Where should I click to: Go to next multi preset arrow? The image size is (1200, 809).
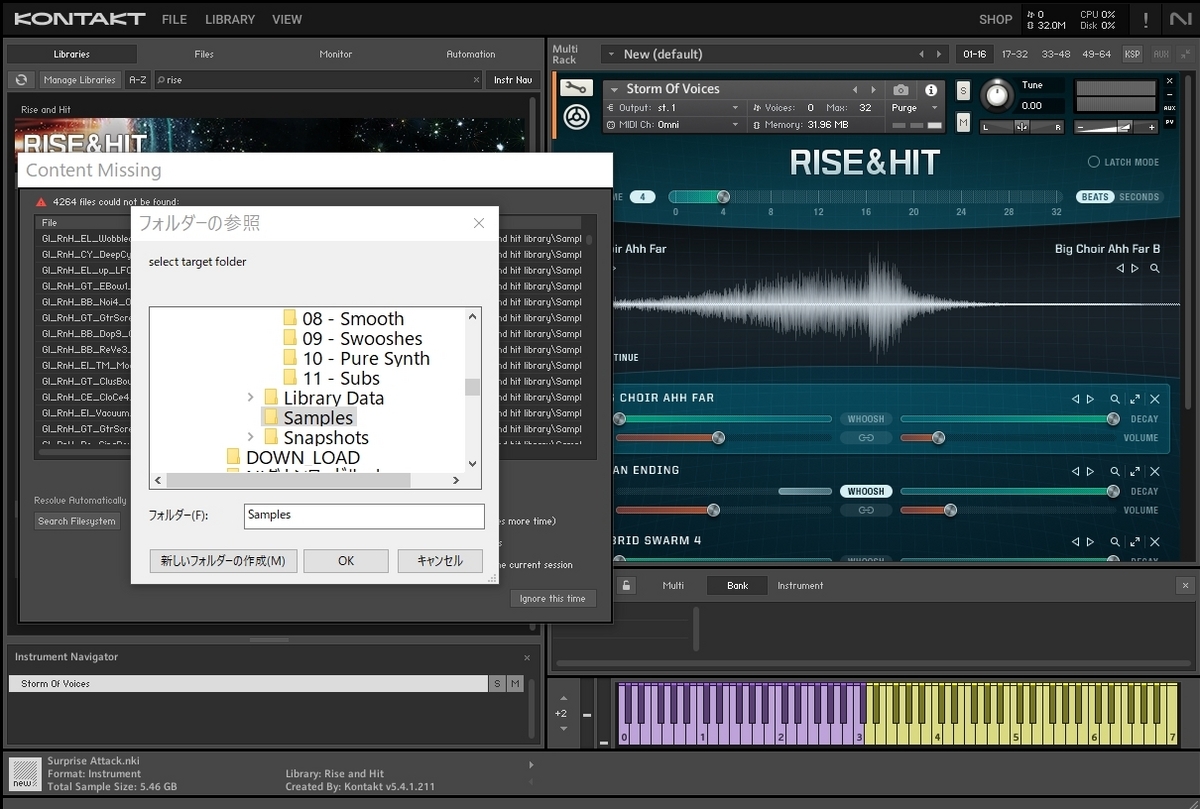click(x=939, y=54)
